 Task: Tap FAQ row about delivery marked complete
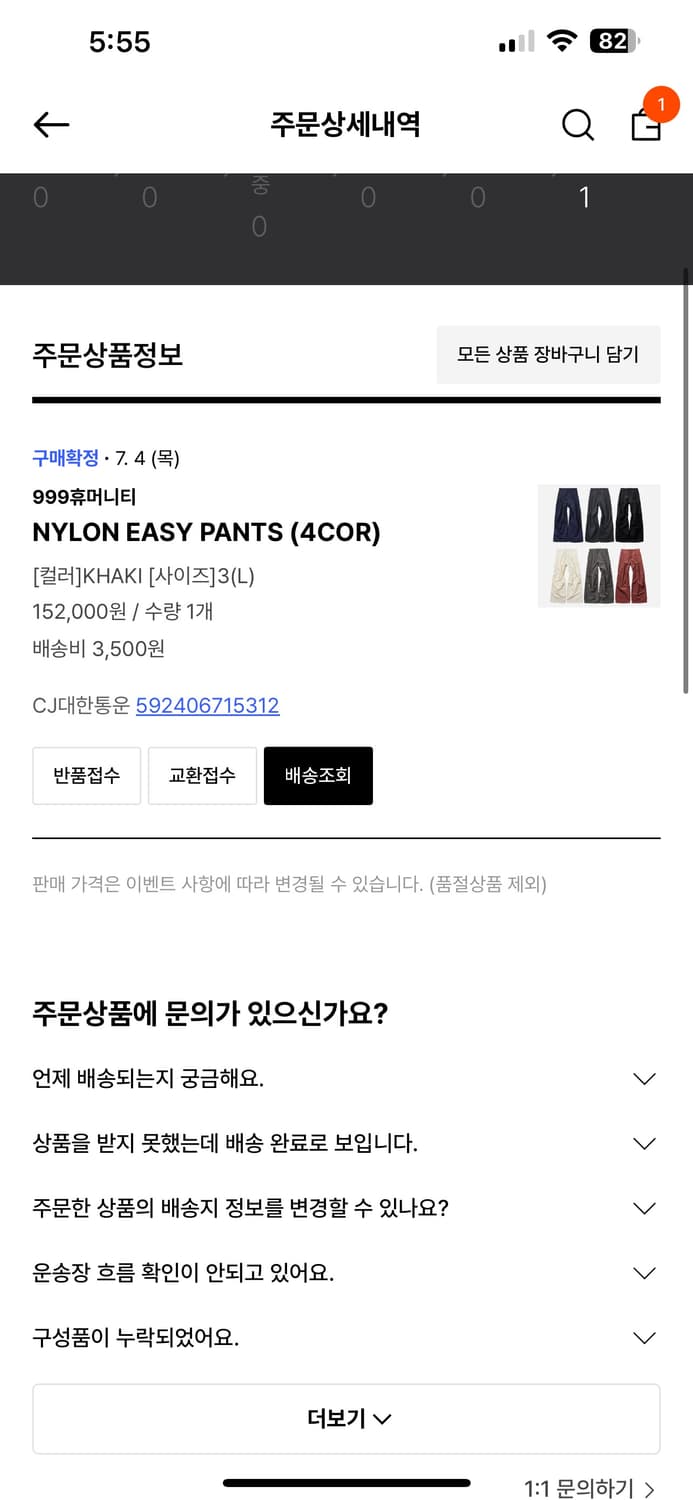644,1143
